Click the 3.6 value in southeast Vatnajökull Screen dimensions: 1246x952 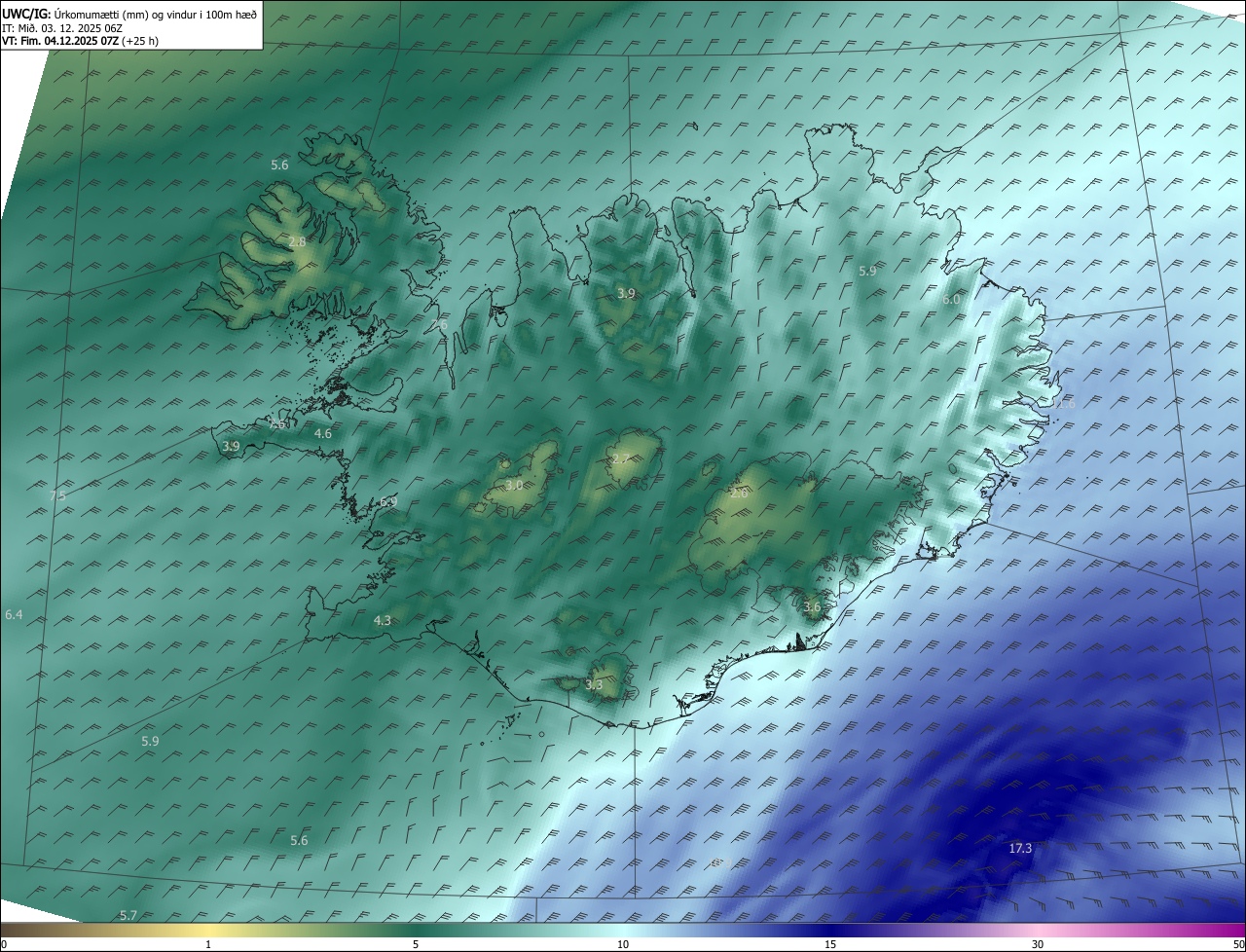point(812,607)
